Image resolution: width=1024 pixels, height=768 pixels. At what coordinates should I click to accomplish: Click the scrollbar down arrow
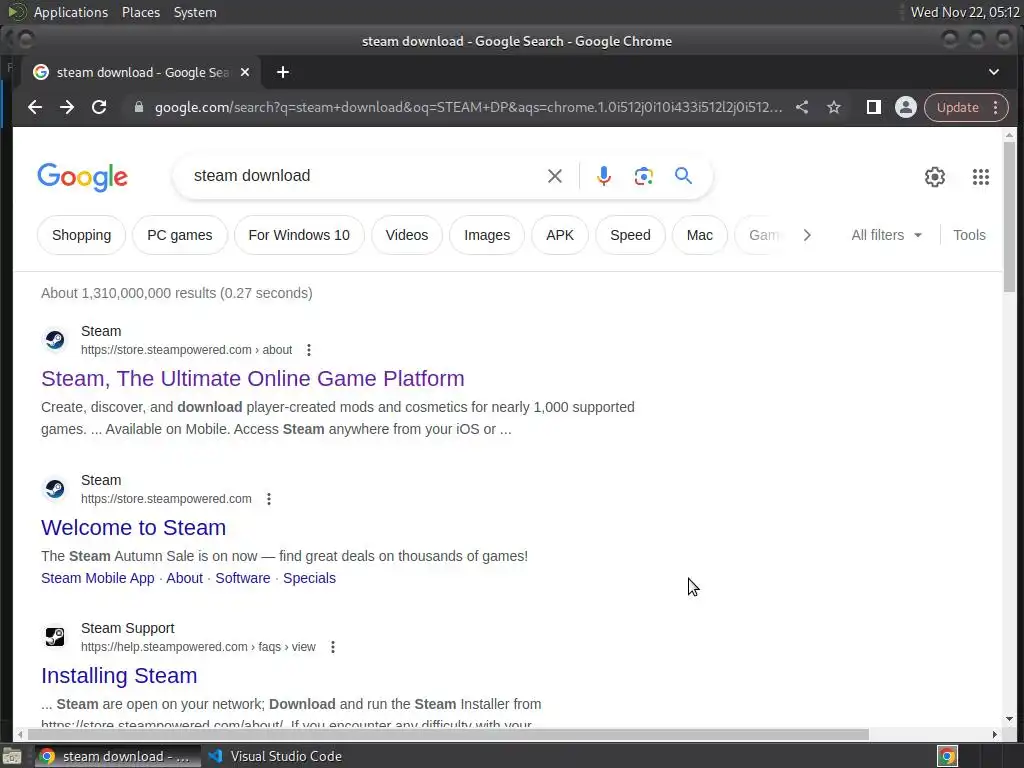(1009, 719)
